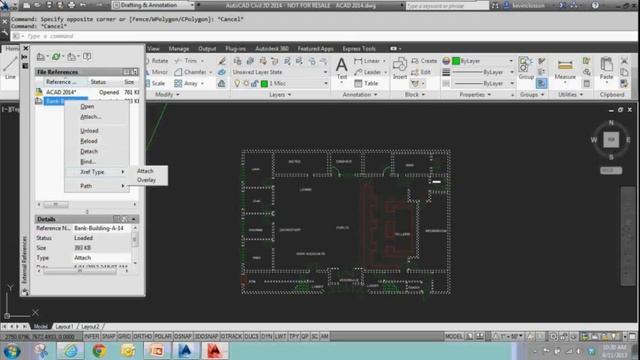Open the Path submenu in the context menu
Image resolution: width=640 pixels, height=360 pixels.
[x=97, y=186]
